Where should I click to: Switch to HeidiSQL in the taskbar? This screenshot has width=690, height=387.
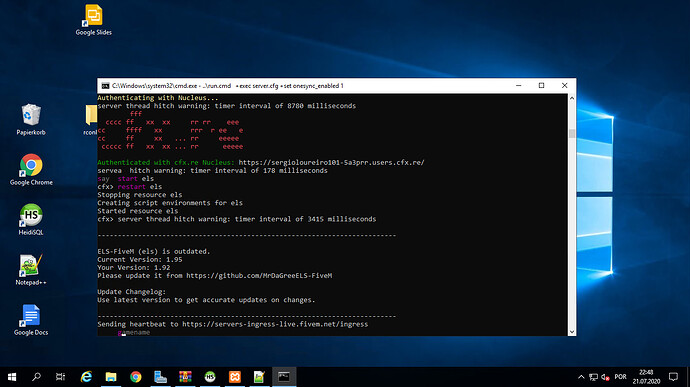(210, 377)
